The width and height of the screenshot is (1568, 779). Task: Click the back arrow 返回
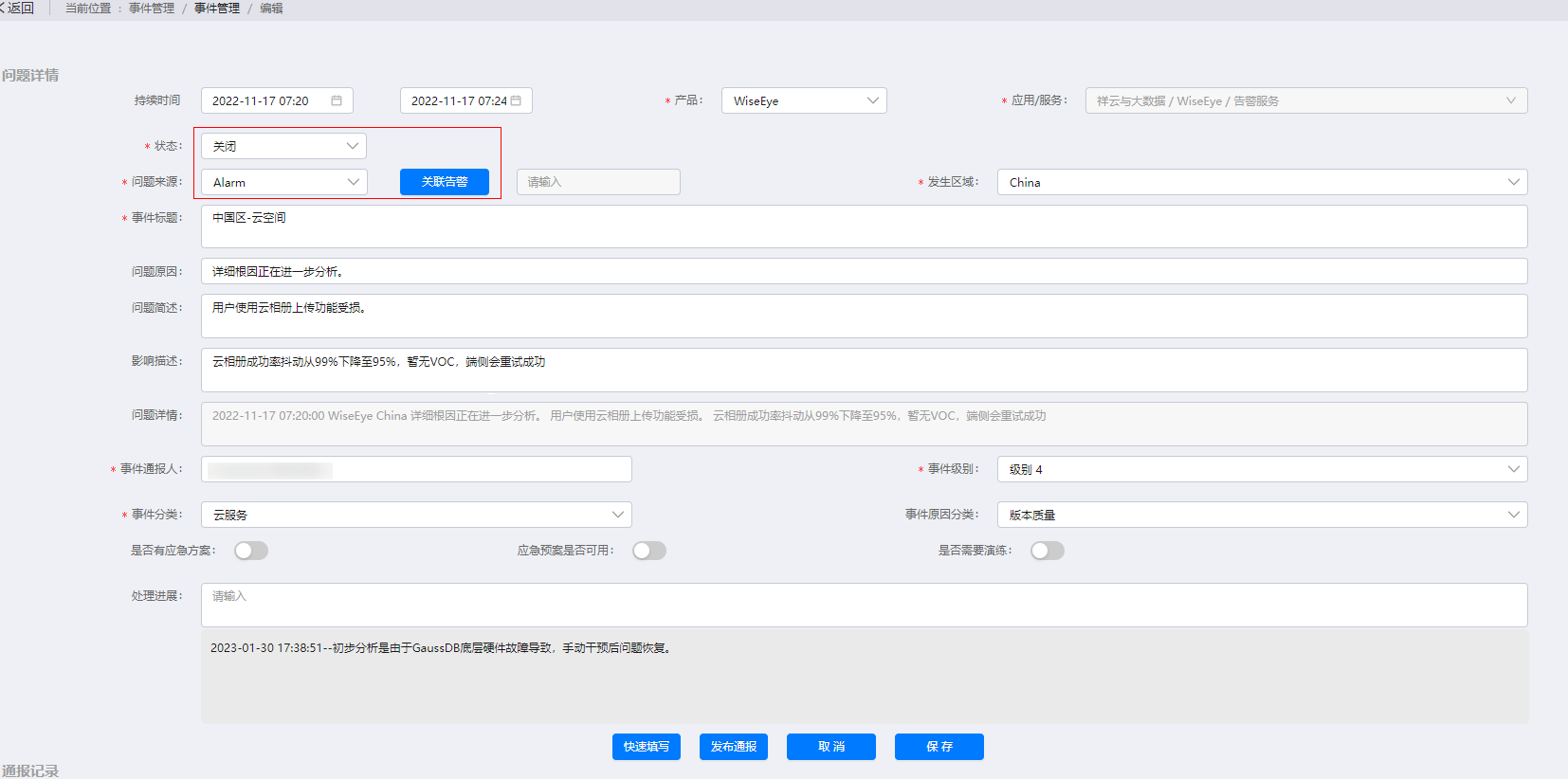pos(17,8)
